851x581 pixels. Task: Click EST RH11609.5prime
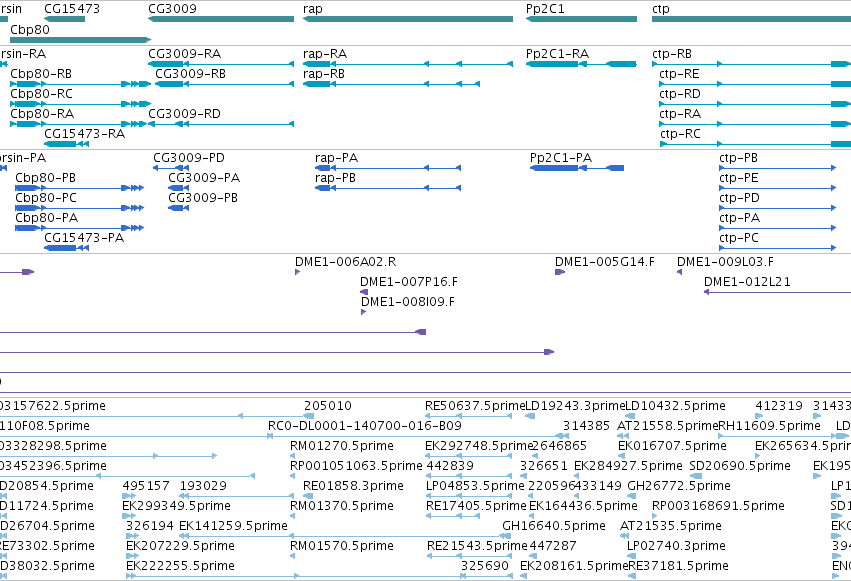pos(770,426)
